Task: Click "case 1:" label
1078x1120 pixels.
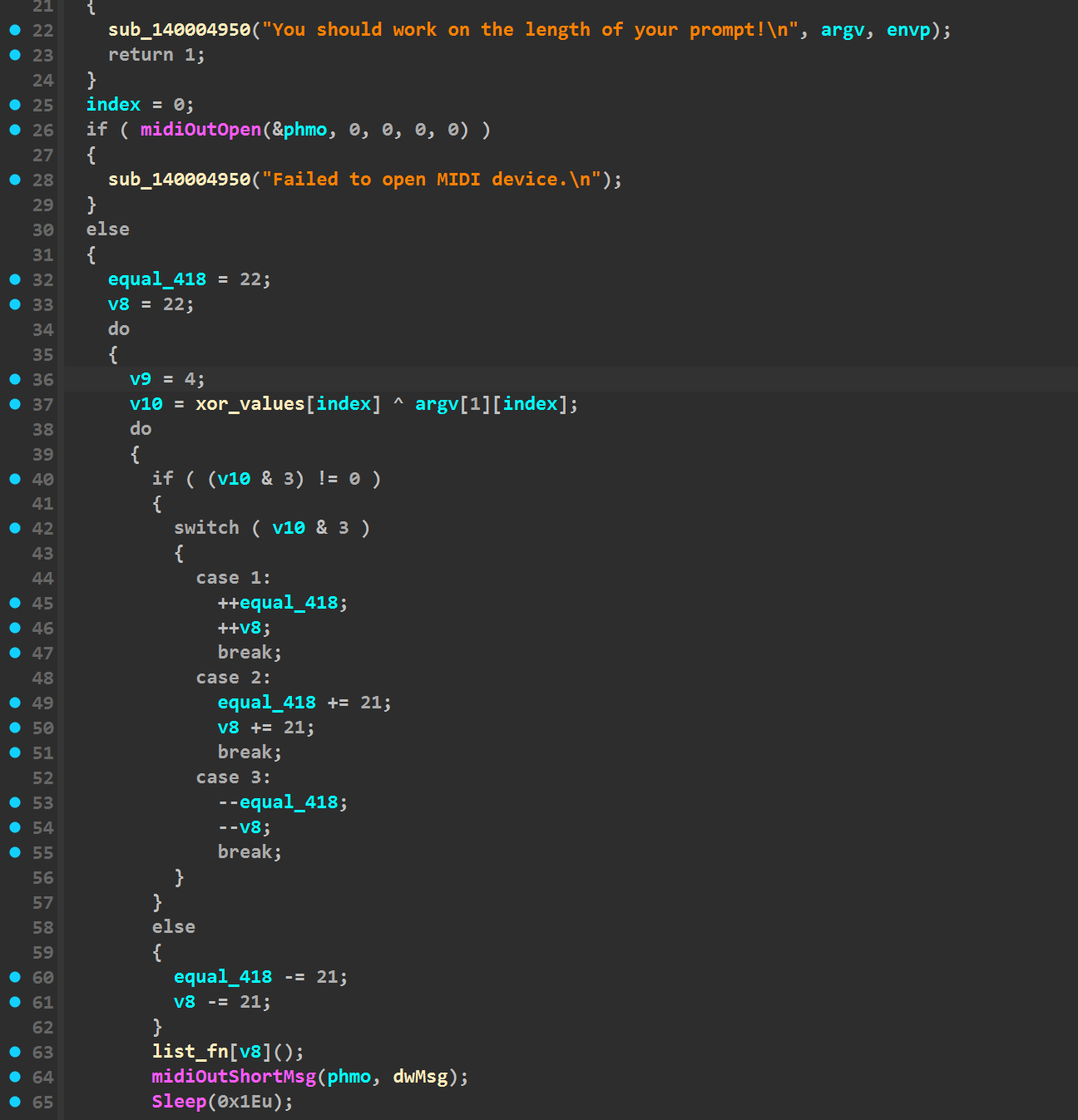Action: (x=234, y=578)
